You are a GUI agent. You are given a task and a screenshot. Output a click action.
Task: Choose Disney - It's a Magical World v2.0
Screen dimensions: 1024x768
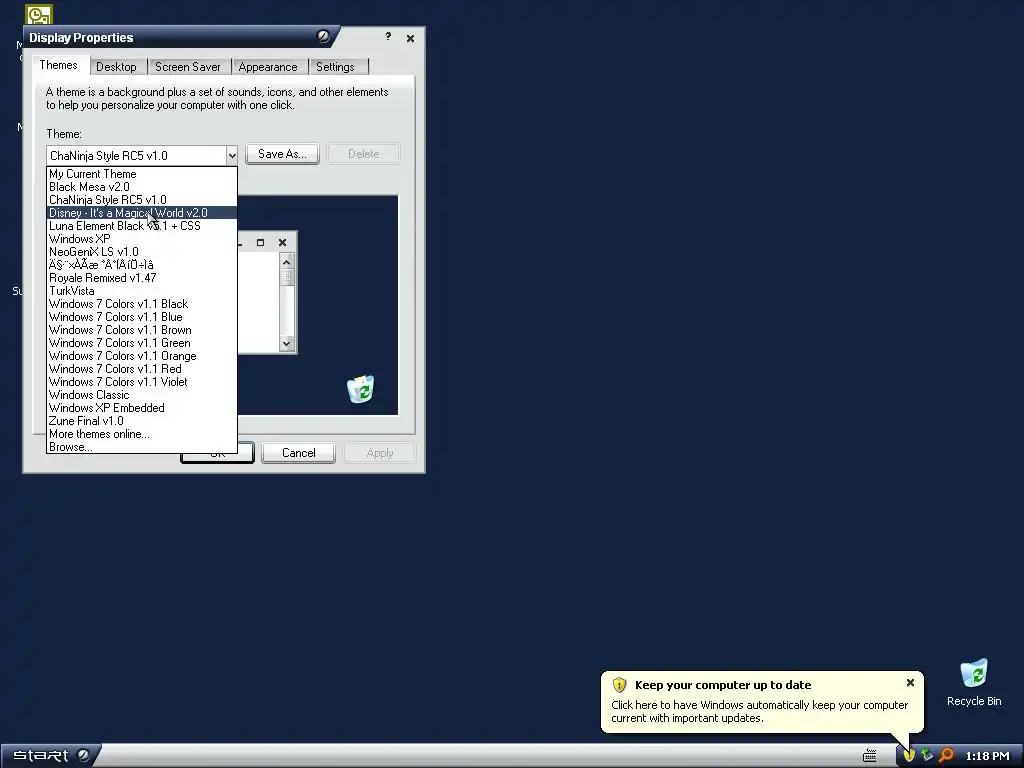click(x=142, y=213)
